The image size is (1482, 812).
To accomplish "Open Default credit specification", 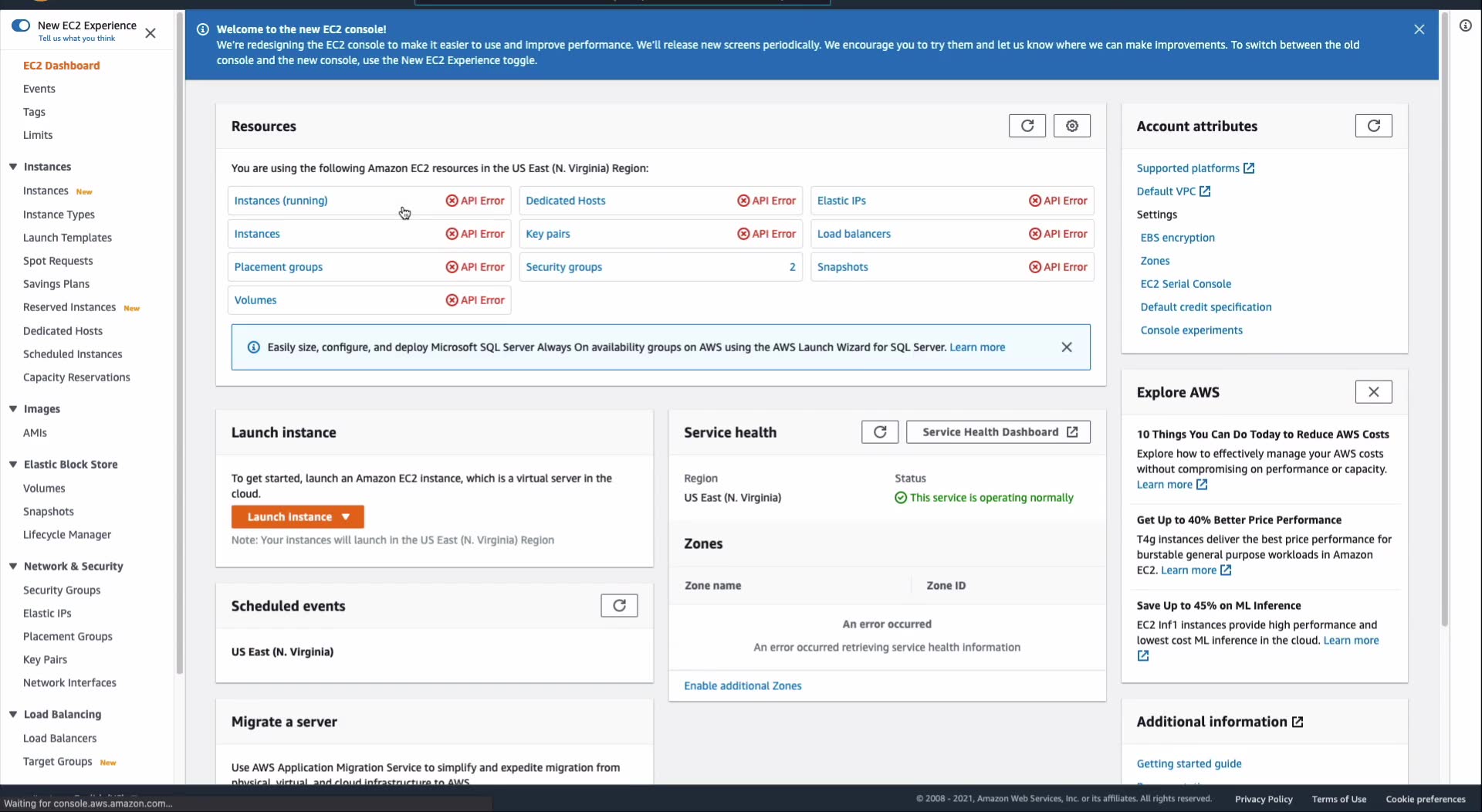I will (1206, 307).
